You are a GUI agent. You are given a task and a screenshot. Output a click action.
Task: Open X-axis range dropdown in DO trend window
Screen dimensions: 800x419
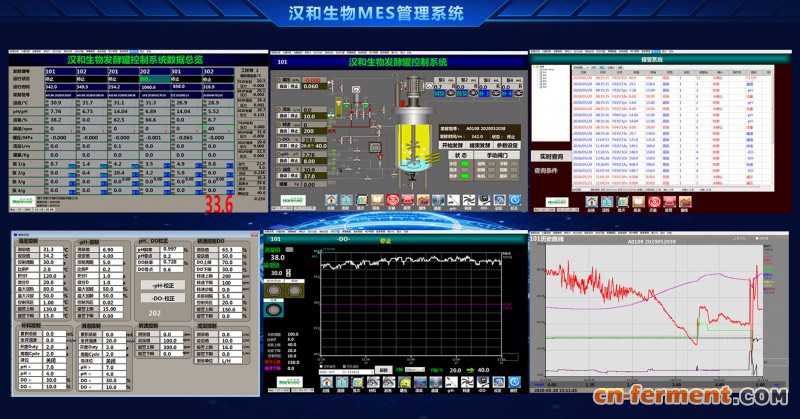pos(415,369)
